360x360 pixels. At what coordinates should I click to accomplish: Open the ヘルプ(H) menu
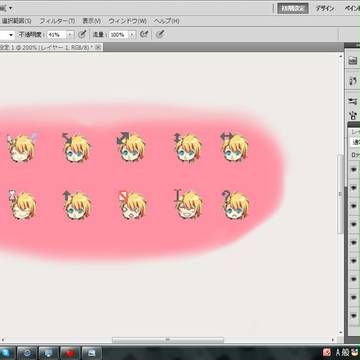[x=166, y=21]
